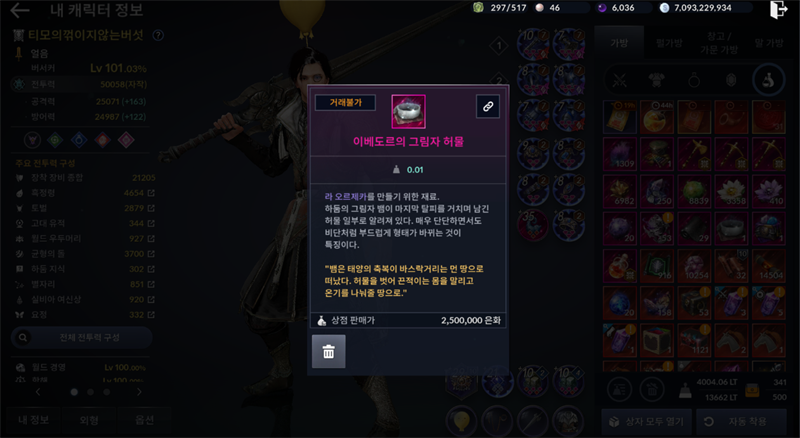Open the 토벌 detail link arrow
Screen dimensions: 800x438
[x=151, y=208]
